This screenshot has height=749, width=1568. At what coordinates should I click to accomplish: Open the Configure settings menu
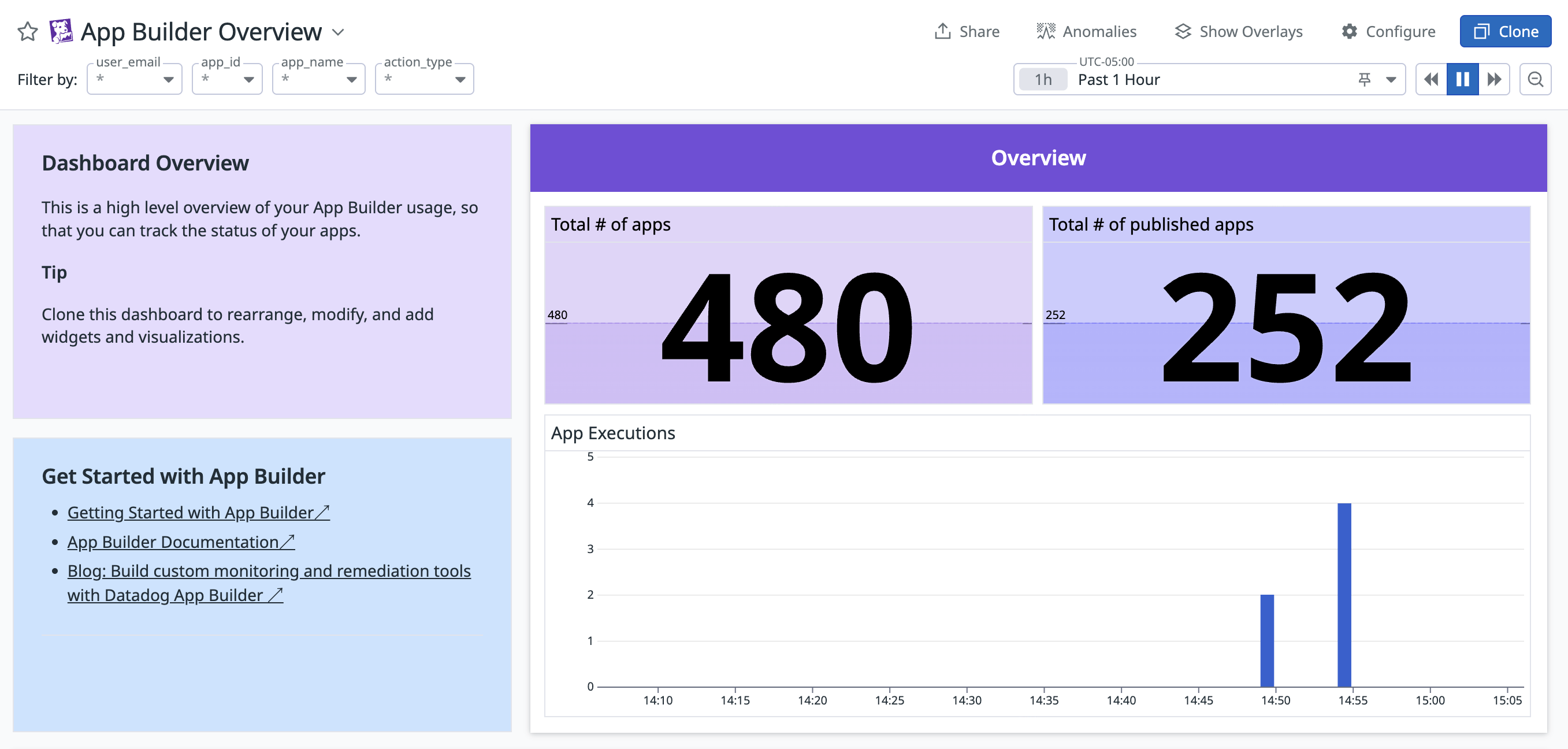click(1388, 32)
